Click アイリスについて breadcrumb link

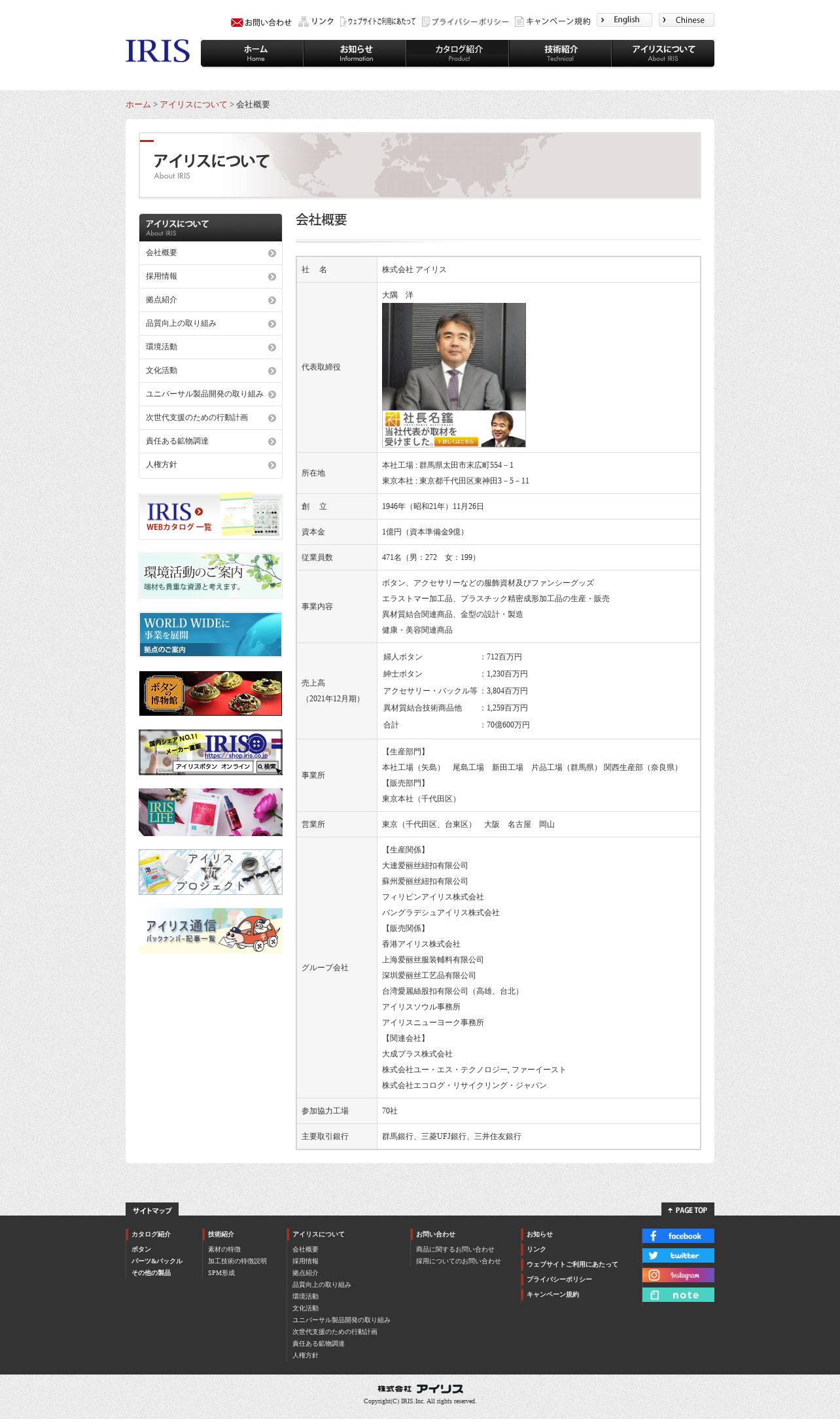coord(194,105)
